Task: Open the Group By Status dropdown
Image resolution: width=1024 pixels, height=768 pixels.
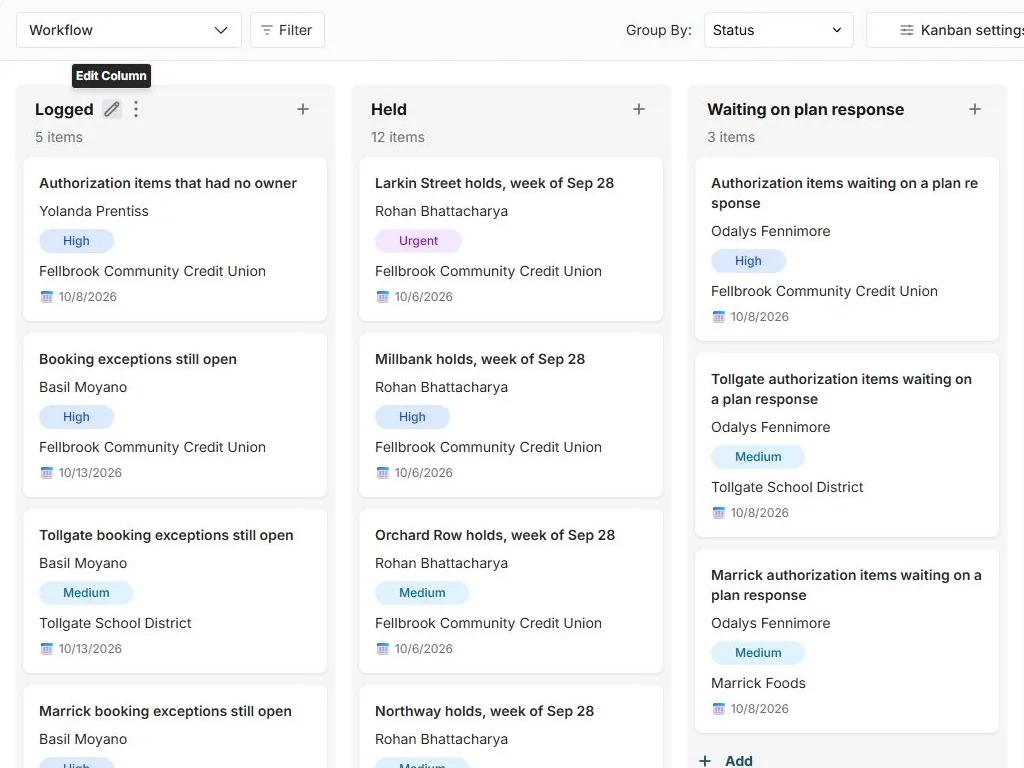Action: (778, 30)
